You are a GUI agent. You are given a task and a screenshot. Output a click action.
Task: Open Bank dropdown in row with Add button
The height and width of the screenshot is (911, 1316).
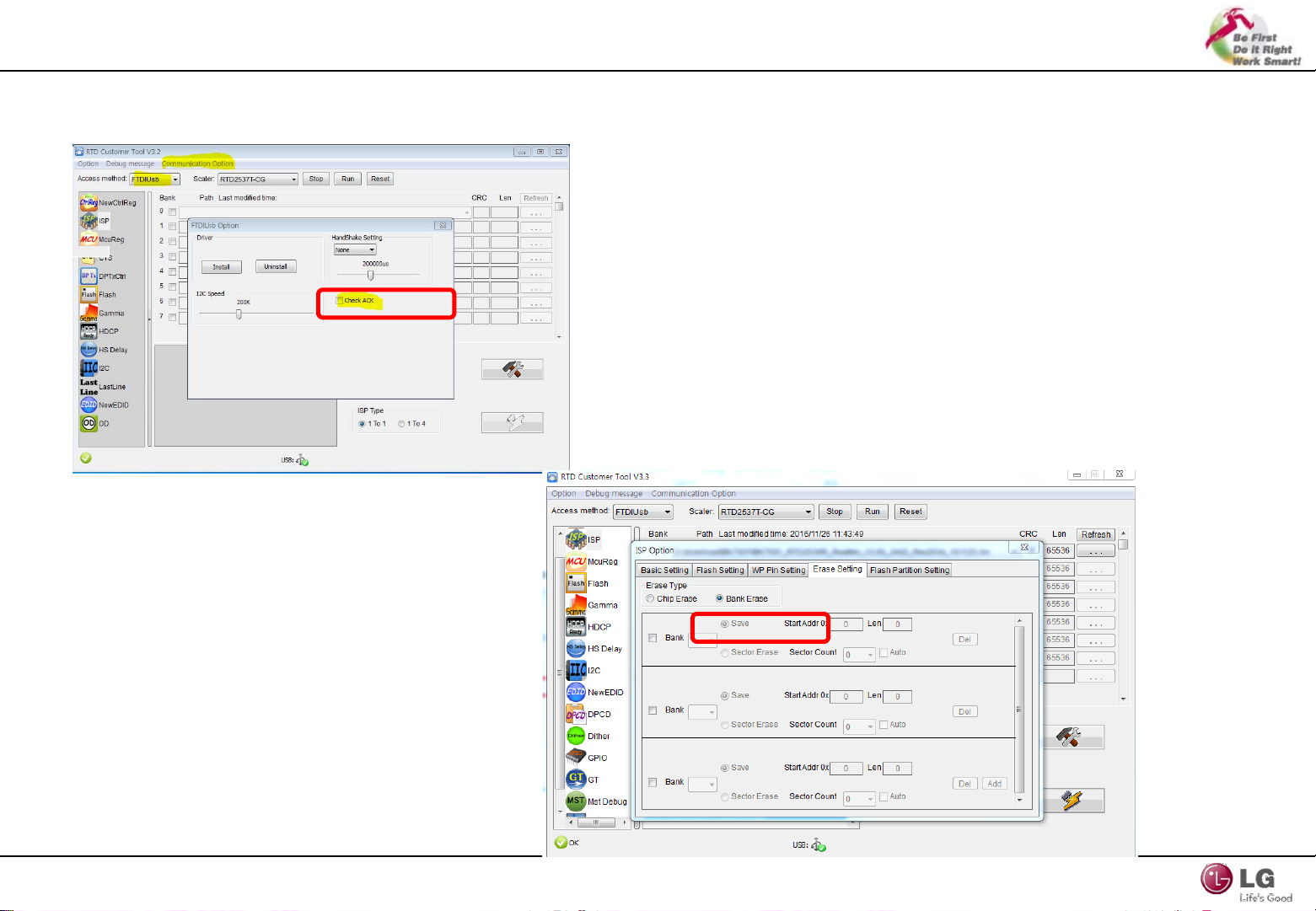tap(702, 785)
